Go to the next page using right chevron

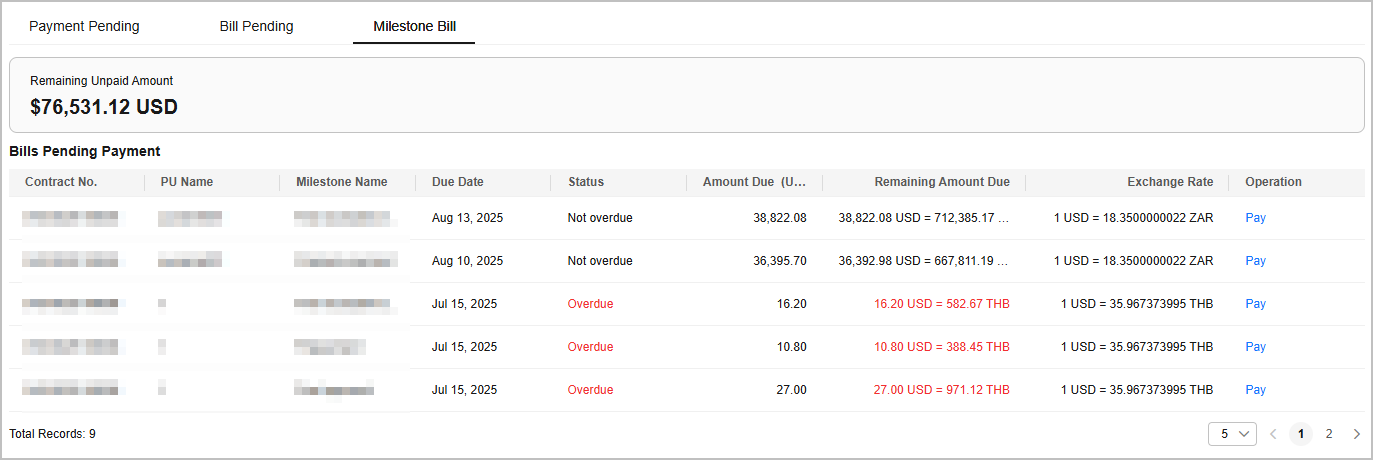1356,434
